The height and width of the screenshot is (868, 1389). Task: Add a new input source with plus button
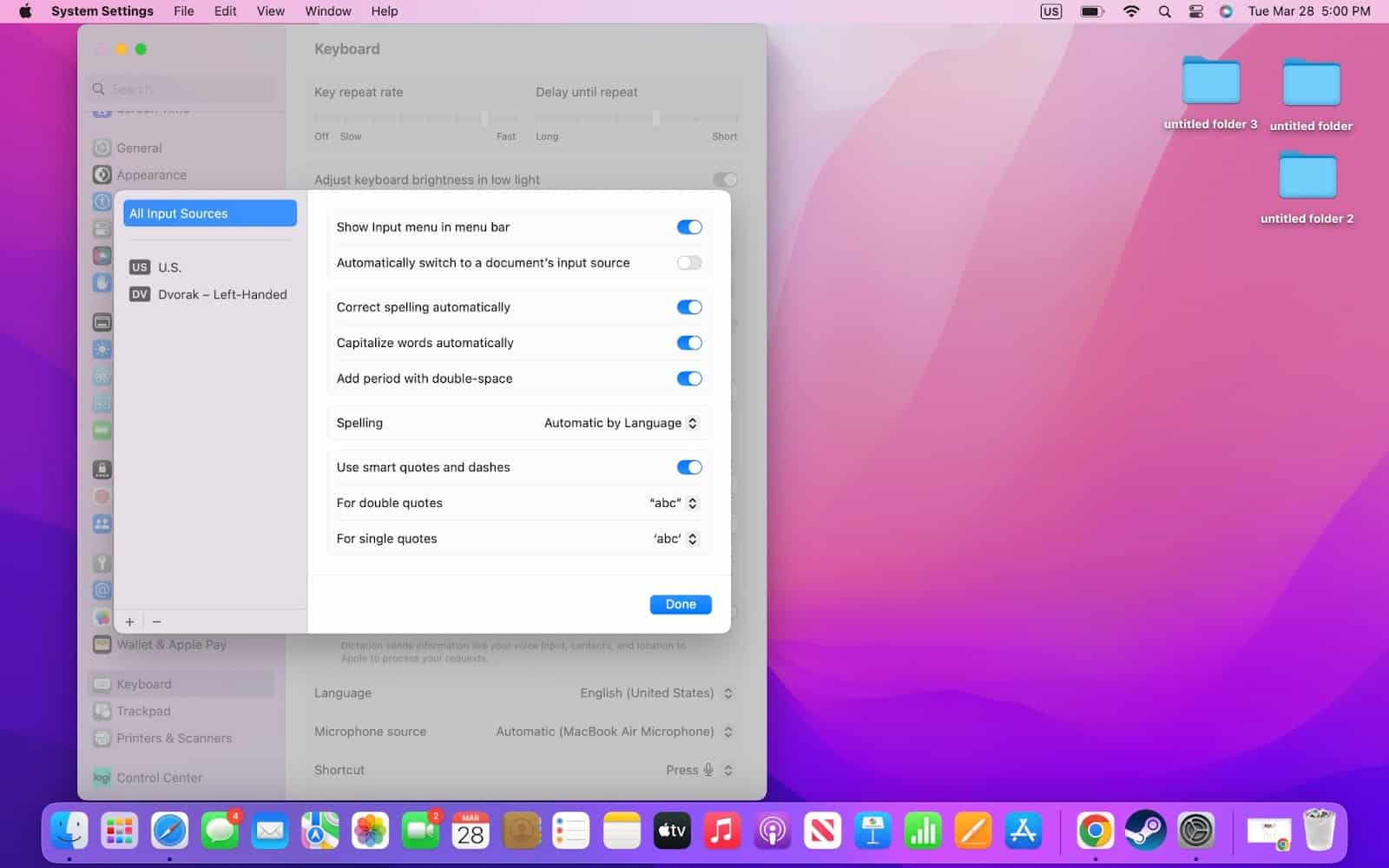pyautogui.click(x=129, y=621)
